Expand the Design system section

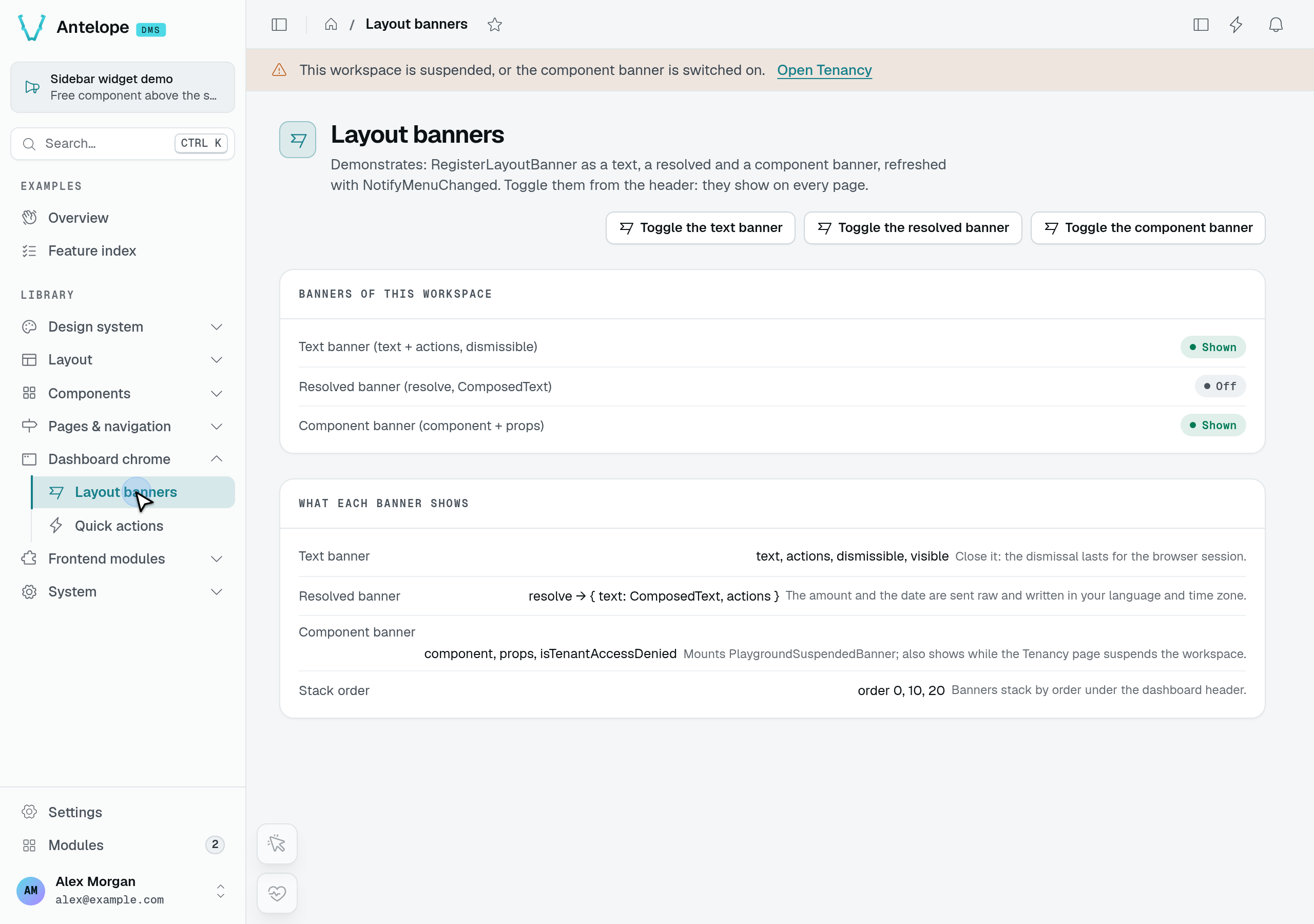123,327
